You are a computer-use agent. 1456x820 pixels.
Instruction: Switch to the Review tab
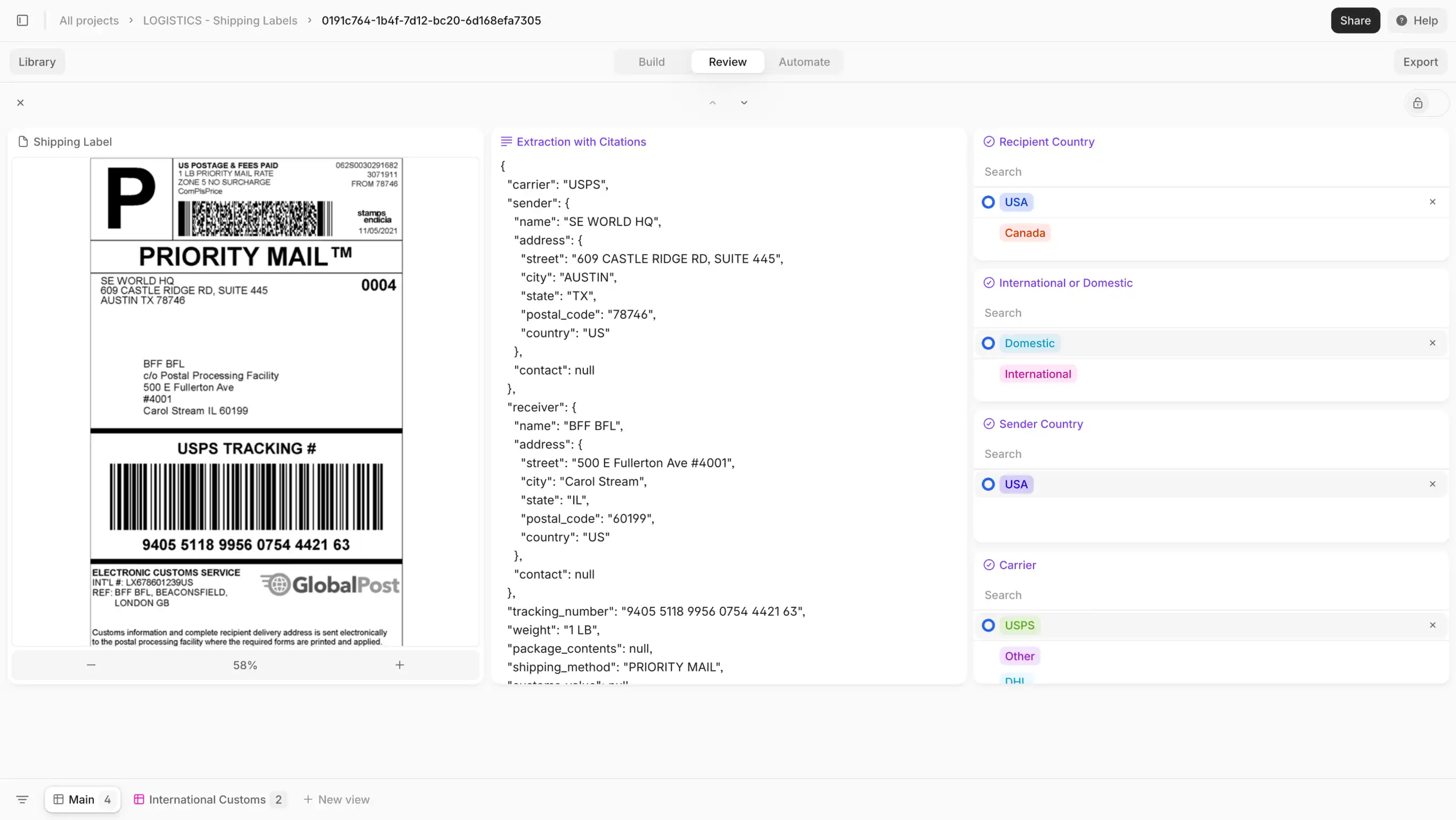point(727,62)
